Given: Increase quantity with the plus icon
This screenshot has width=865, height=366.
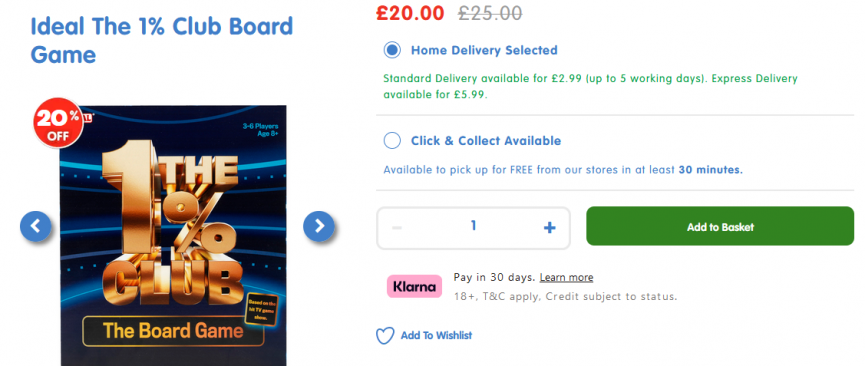Looking at the screenshot, I should point(549,228).
